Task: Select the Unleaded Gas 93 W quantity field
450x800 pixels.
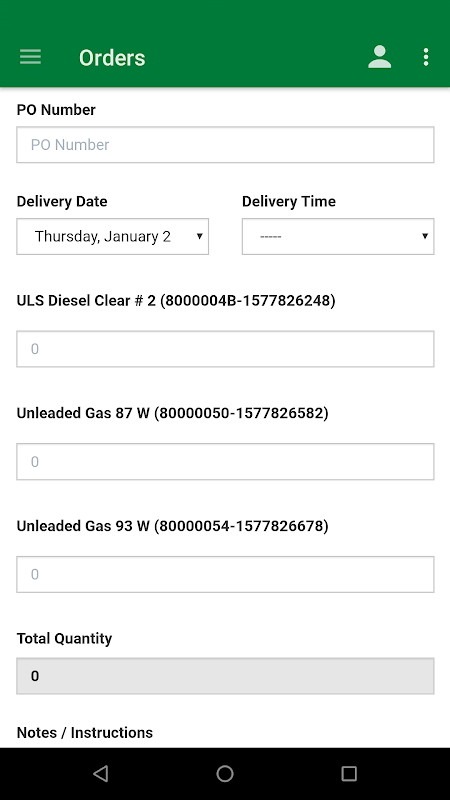Action: tap(225, 574)
